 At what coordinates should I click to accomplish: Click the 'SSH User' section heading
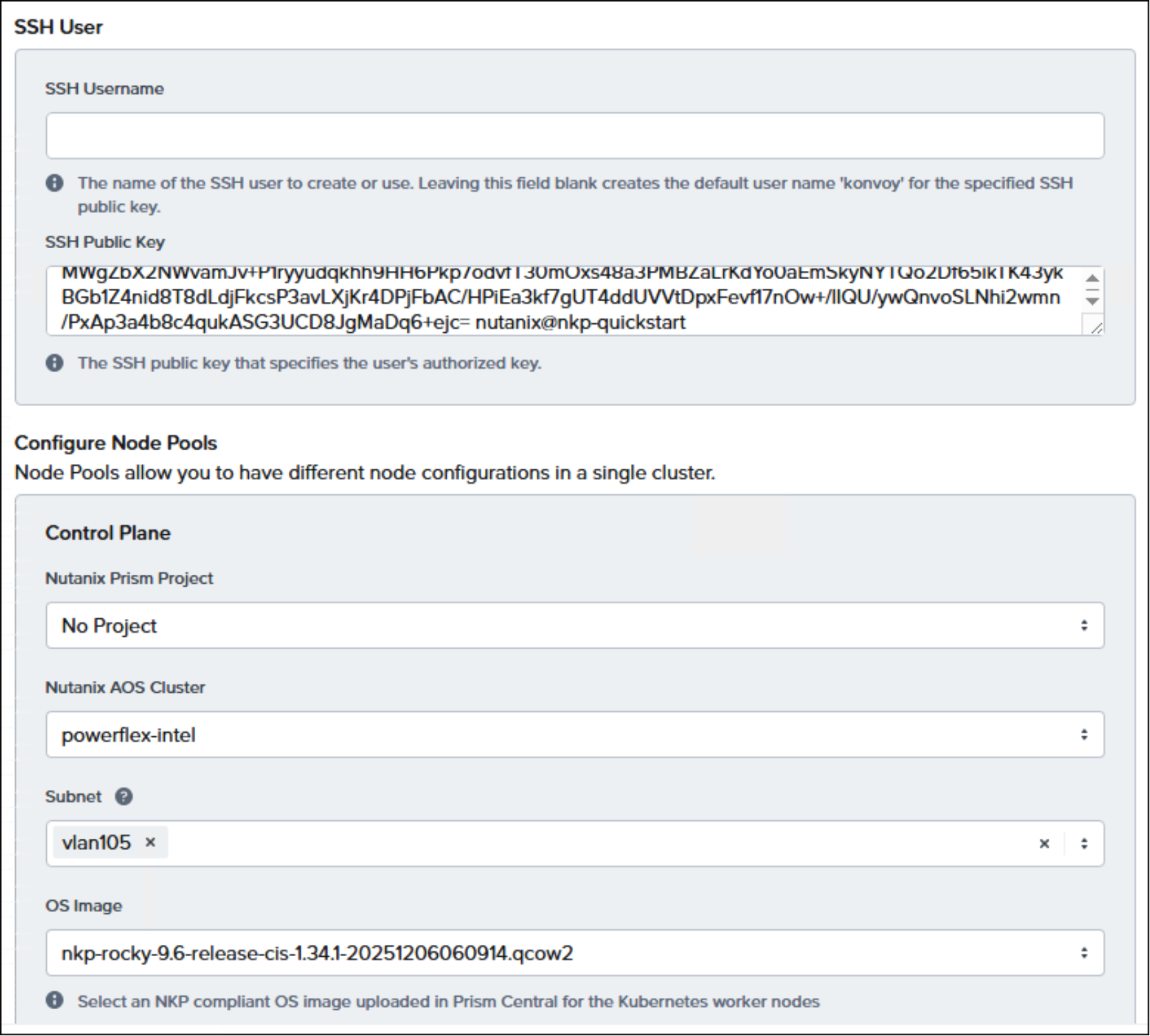coord(59,28)
